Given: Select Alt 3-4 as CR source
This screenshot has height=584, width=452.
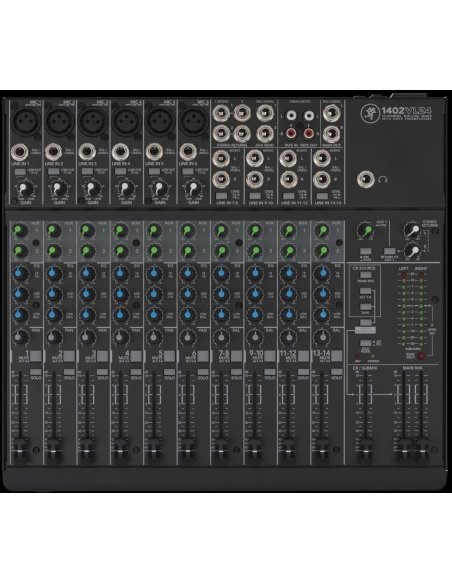Looking at the screenshot, I should [x=365, y=291].
